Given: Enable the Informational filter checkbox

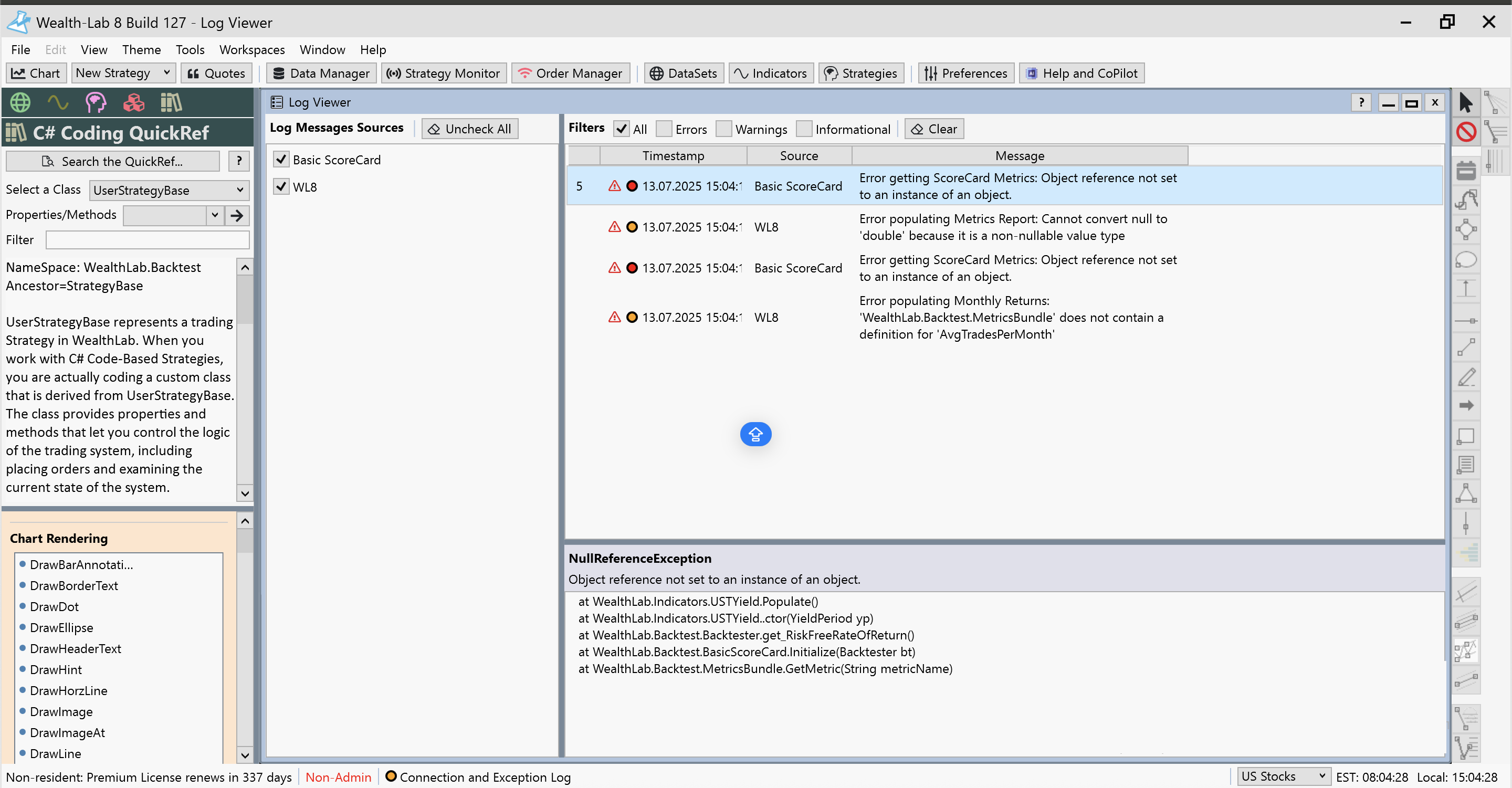Looking at the screenshot, I should [804, 129].
